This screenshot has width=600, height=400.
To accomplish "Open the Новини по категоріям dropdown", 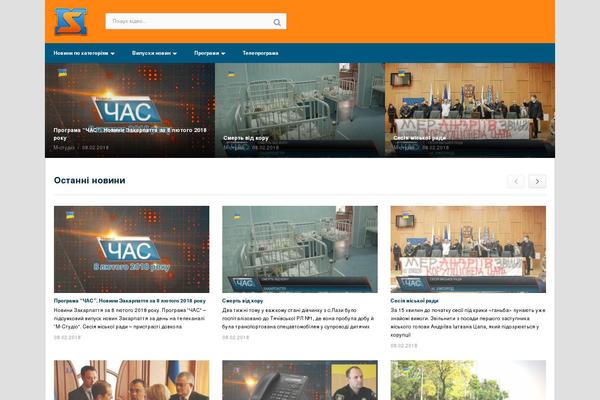I will (84, 53).
